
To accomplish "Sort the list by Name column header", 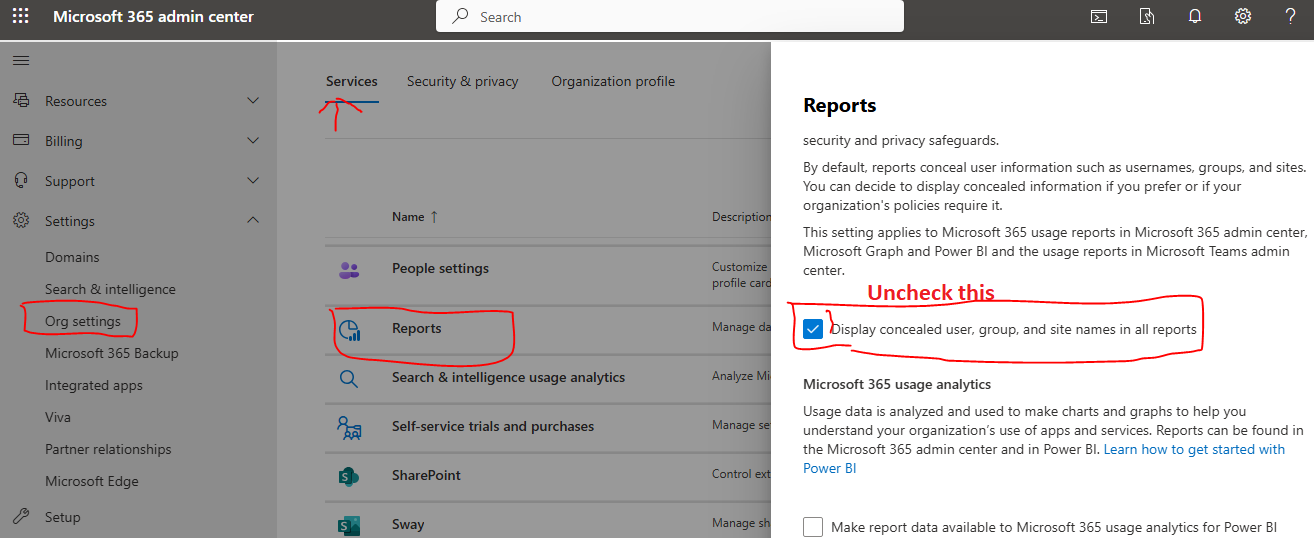I will [408, 217].
